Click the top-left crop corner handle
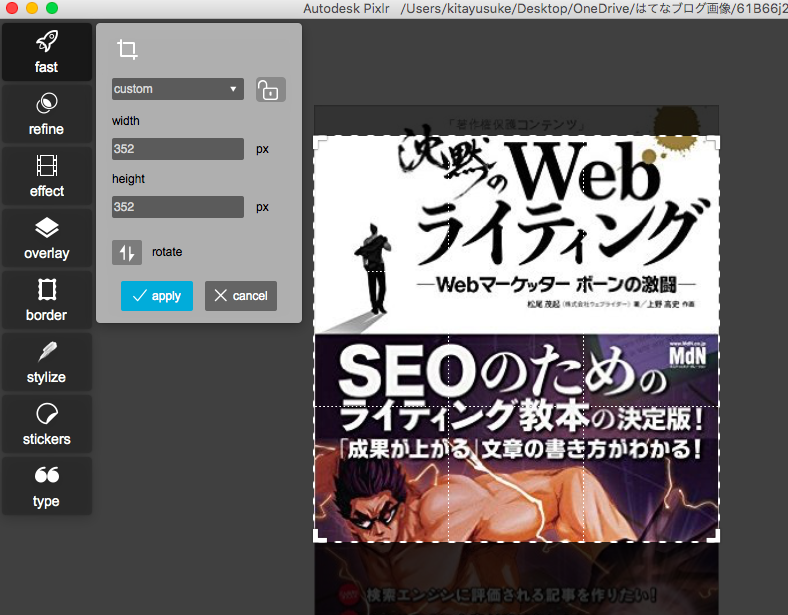Screen dimensions: 788x615 (x=320, y=143)
